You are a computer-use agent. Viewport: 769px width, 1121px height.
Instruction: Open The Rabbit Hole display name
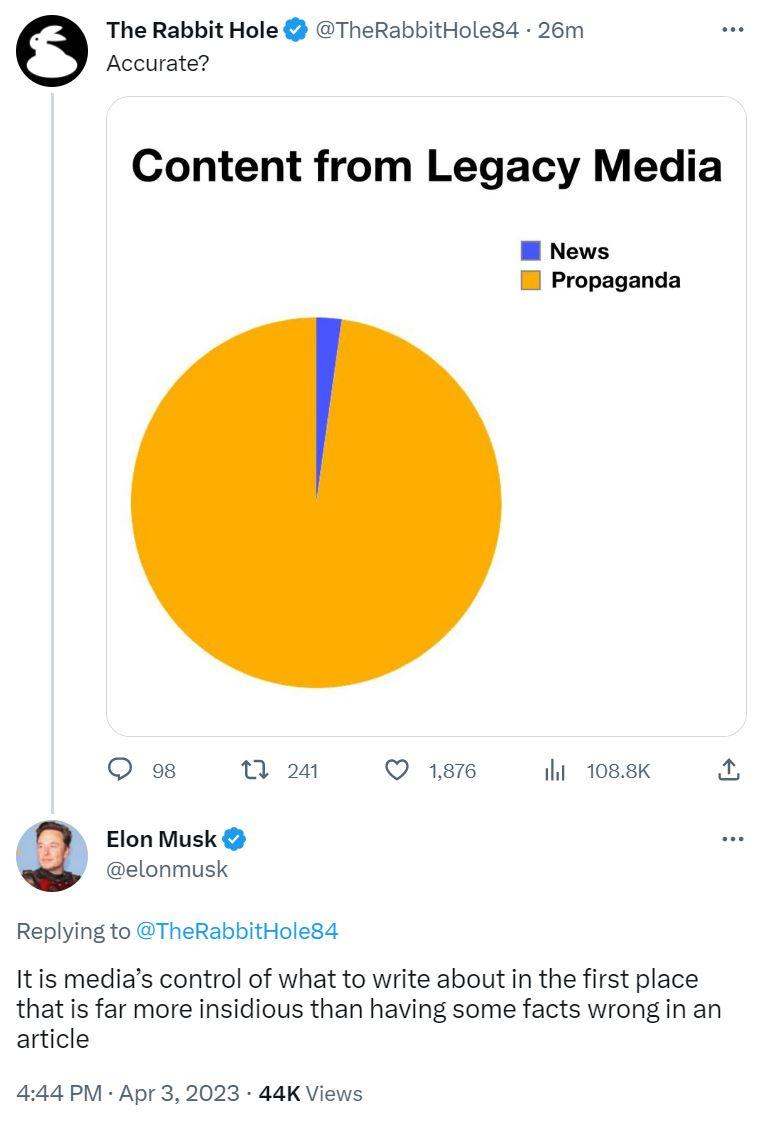(192, 31)
